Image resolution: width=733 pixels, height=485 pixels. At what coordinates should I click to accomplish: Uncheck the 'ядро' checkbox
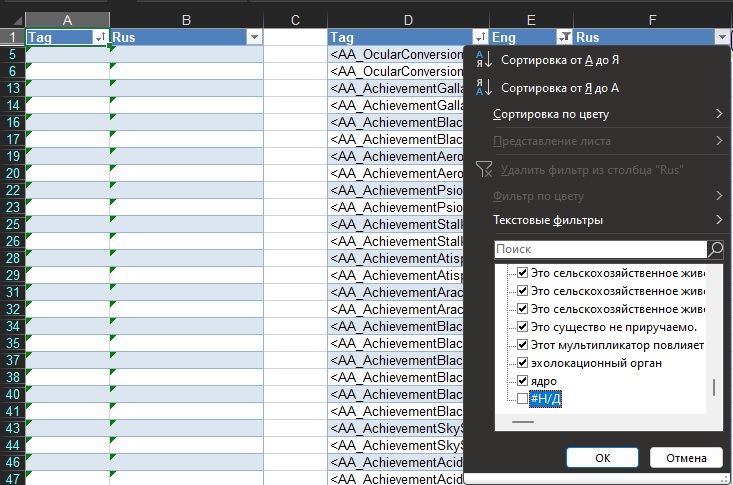521,381
